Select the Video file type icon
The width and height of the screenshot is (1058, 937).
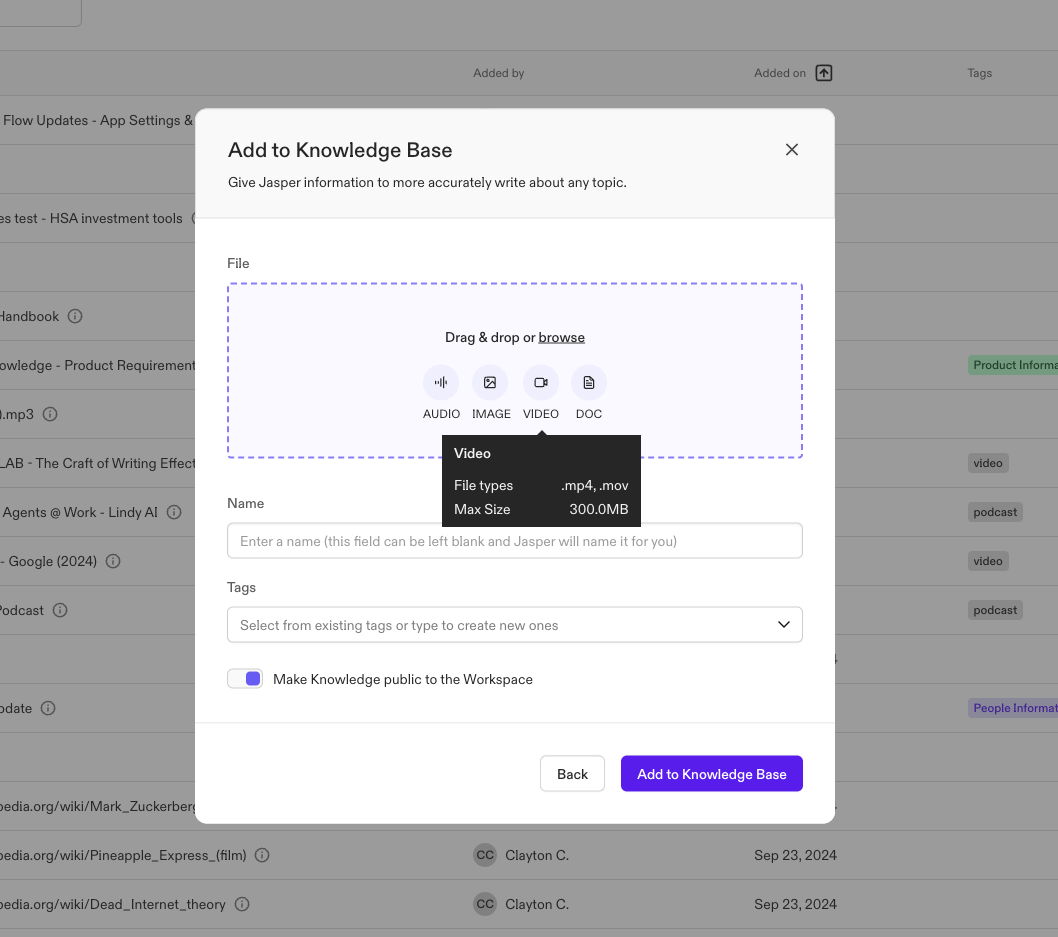coord(541,383)
